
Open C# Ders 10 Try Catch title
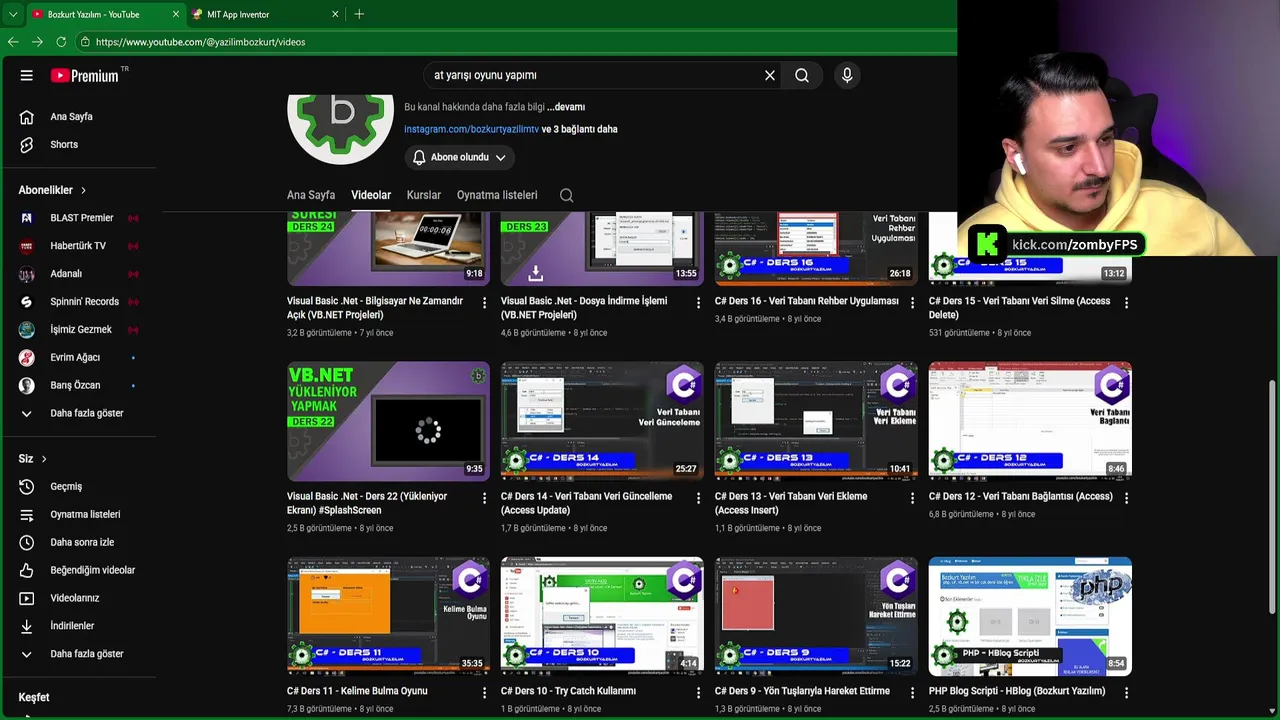pos(568,691)
